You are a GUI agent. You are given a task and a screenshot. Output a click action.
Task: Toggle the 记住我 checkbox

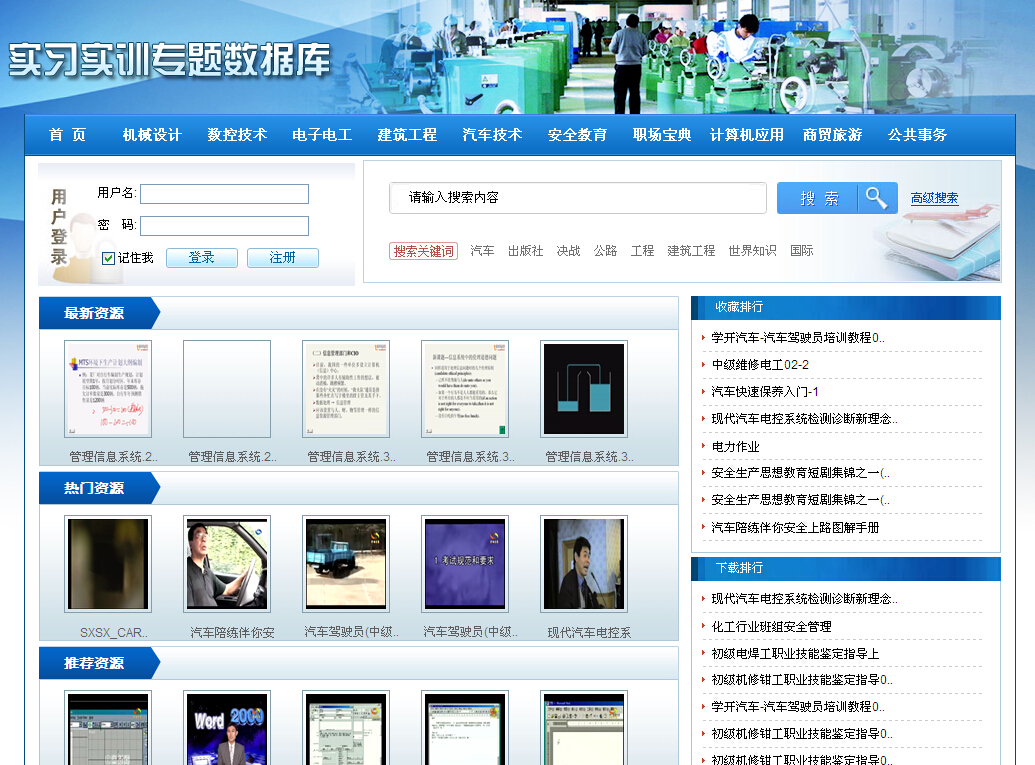click(109, 258)
